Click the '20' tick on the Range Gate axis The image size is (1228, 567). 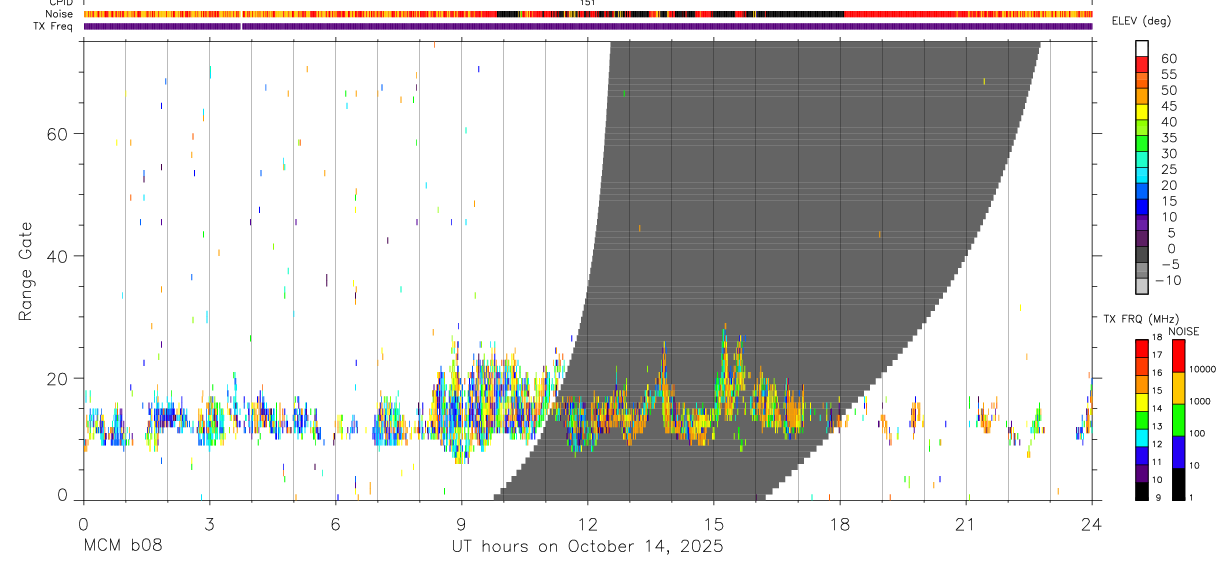(x=58, y=378)
